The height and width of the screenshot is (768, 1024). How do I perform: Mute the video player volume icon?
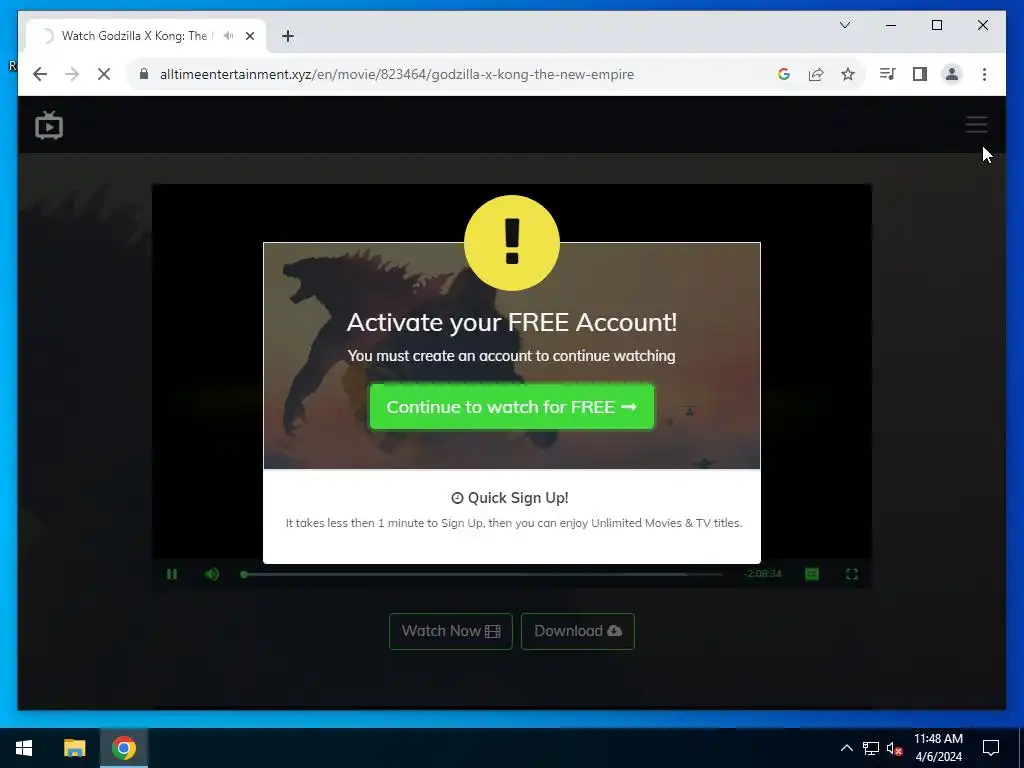tap(212, 574)
